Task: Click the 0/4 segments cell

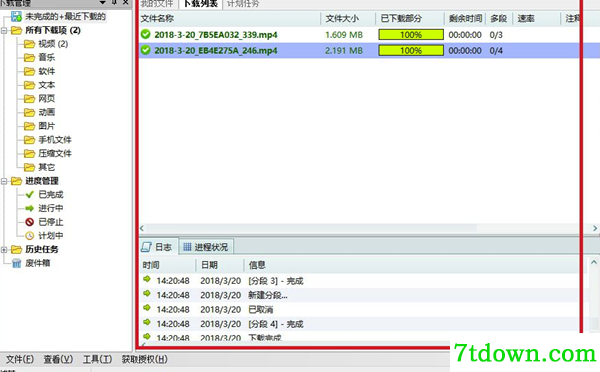Action: click(496, 51)
